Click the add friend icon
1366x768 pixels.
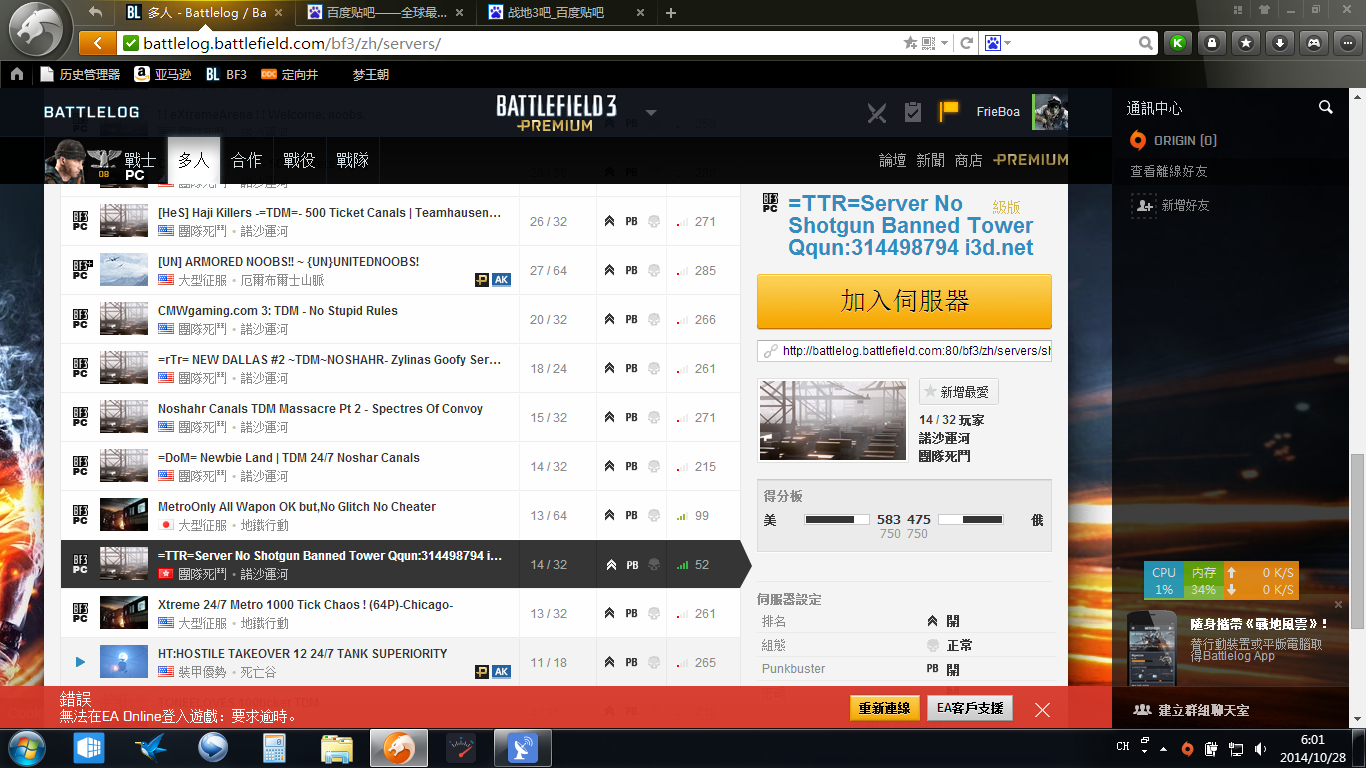click(x=1143, y=205)
